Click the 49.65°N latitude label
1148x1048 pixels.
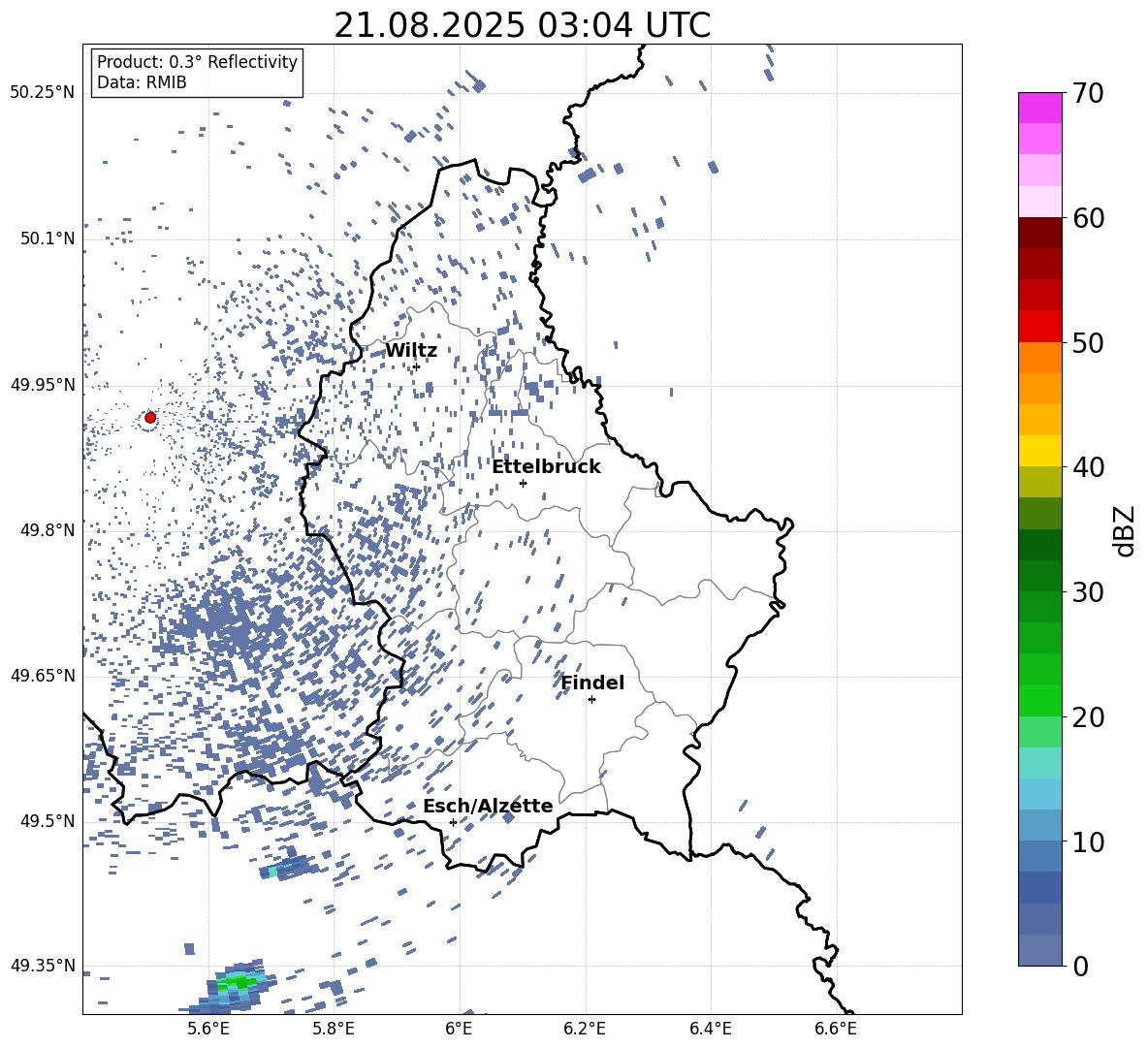pos(43,676)
